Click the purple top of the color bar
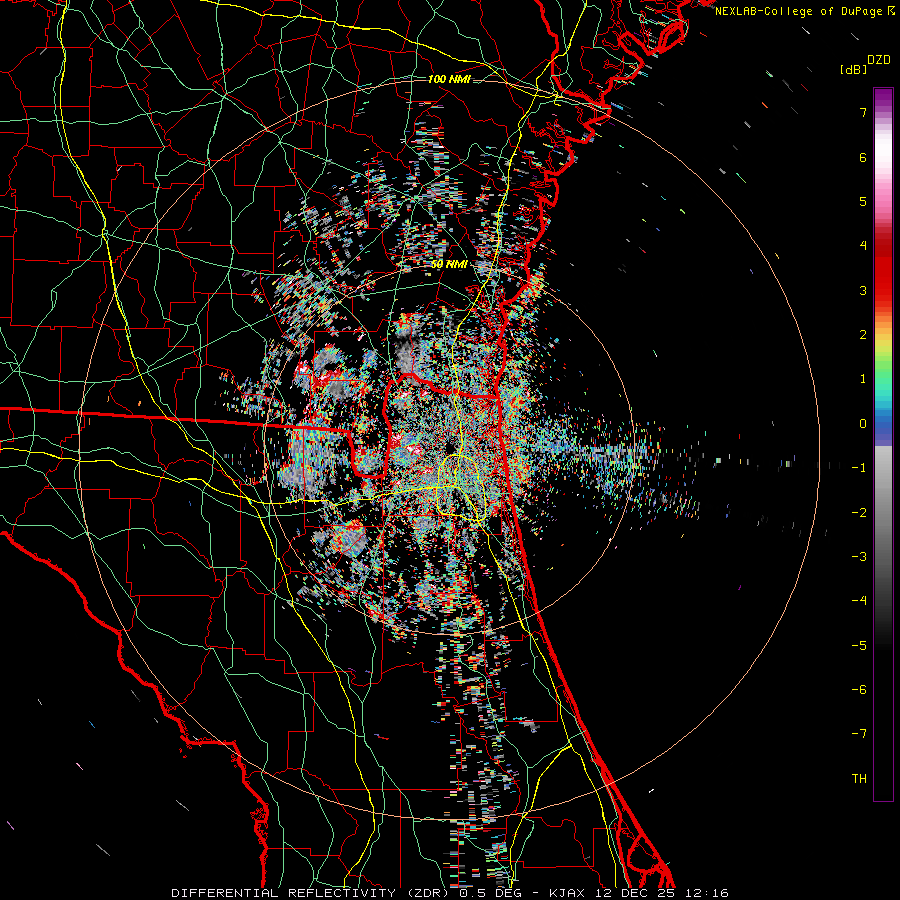The height and width of the screenshot is (900, 900). click(883, 96)
